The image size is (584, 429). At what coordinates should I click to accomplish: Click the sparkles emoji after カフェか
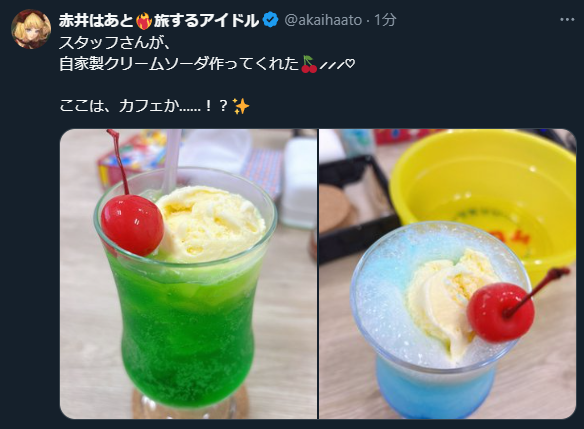pyautogui.click(x=241, y=106)
